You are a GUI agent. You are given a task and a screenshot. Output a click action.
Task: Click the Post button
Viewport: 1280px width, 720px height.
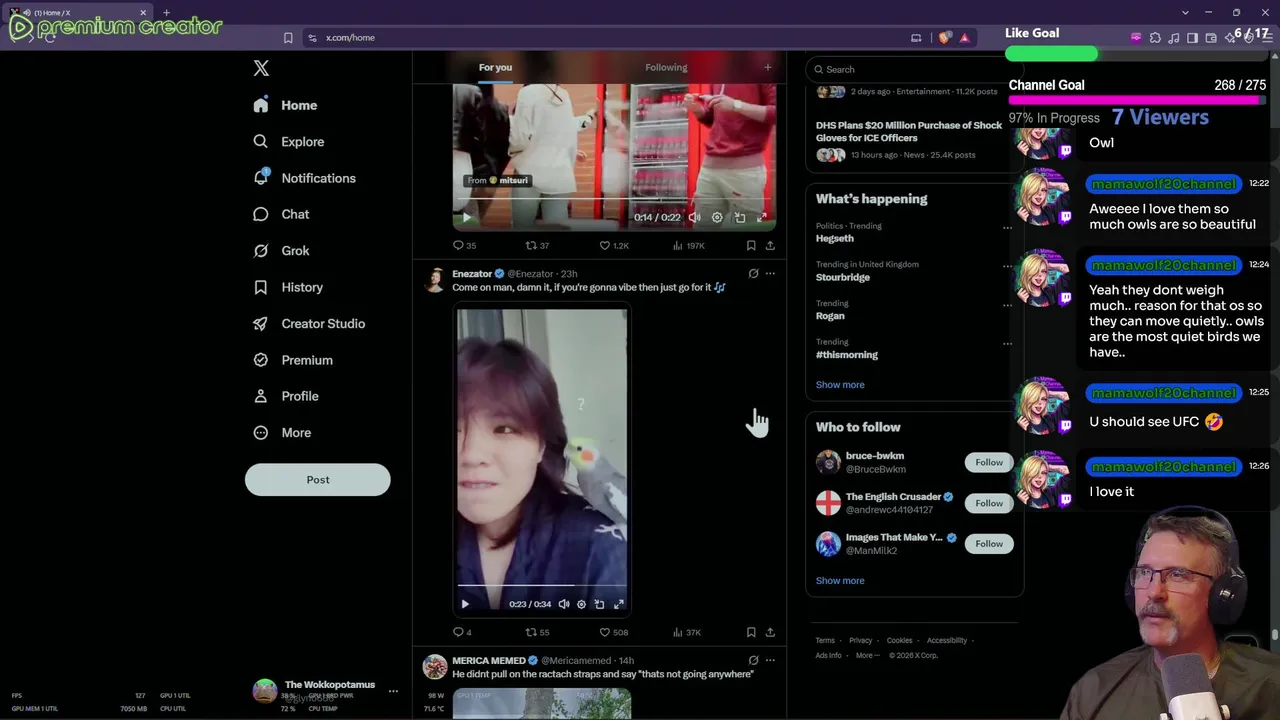(318, 480)
